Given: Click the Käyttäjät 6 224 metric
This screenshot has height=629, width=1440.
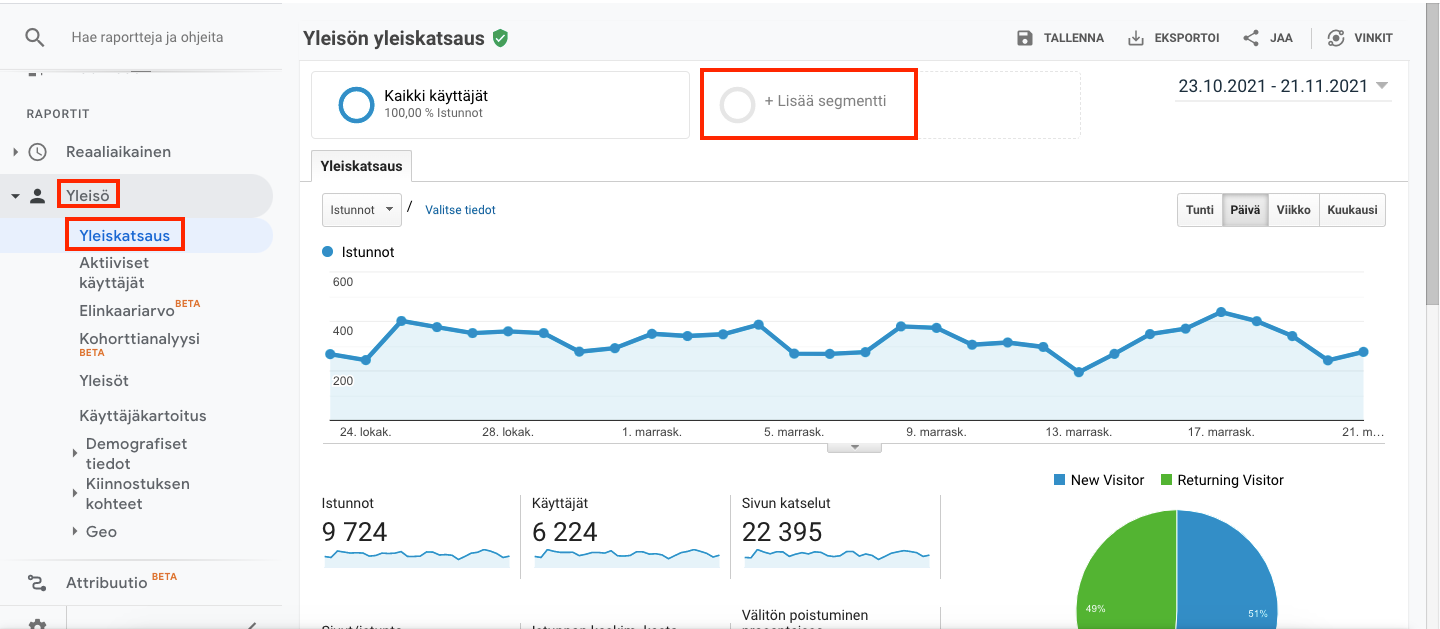Looking at the screenshot, I should coord(626,533).
